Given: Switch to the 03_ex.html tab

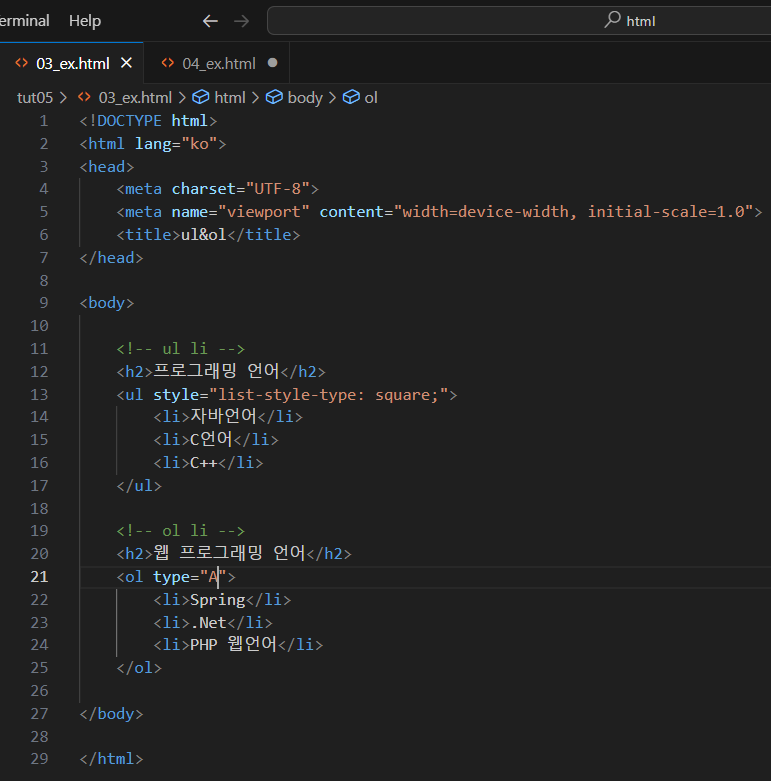Looking at the screenshot, I should [73, 63].
